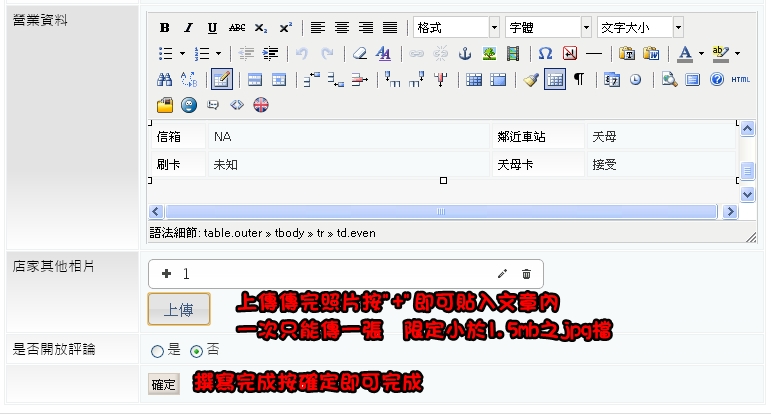This screenshot has height=414, width=771.
Task: Open the special character (Omega) tool
Action: [545, 53]
